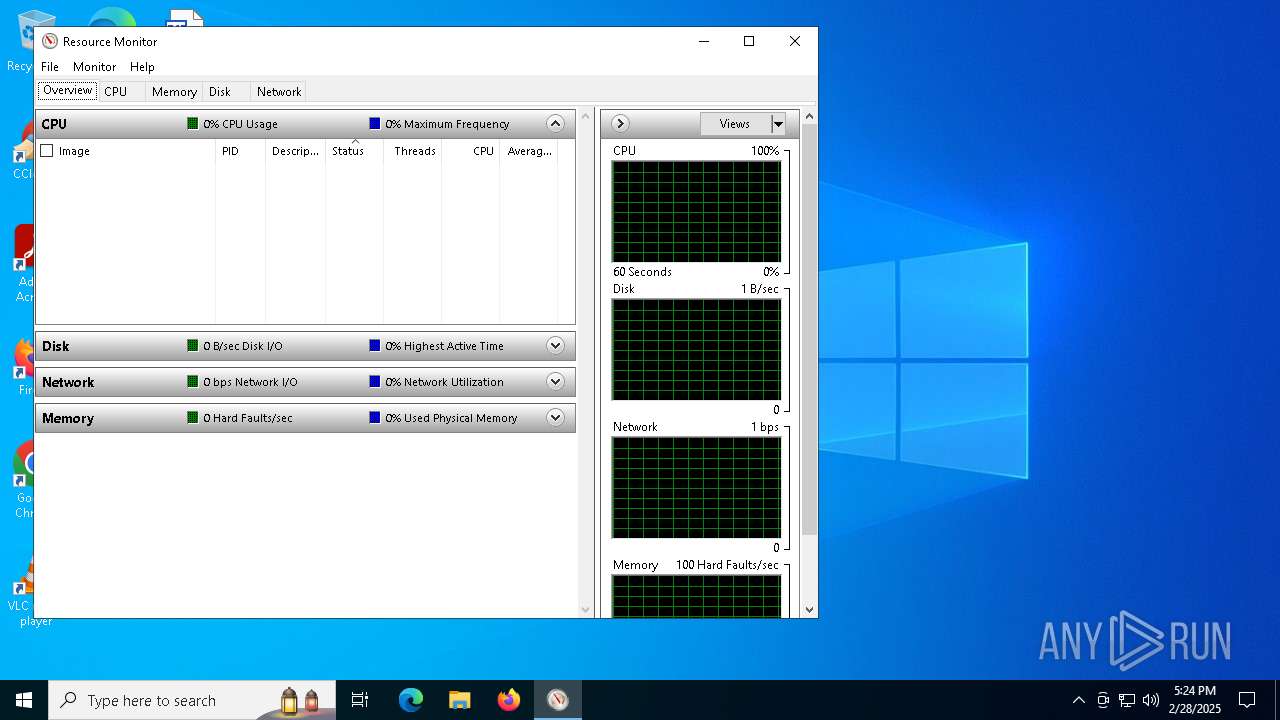Switch to the Memory tab
The image size is (1280, 720).
point(174,91)
